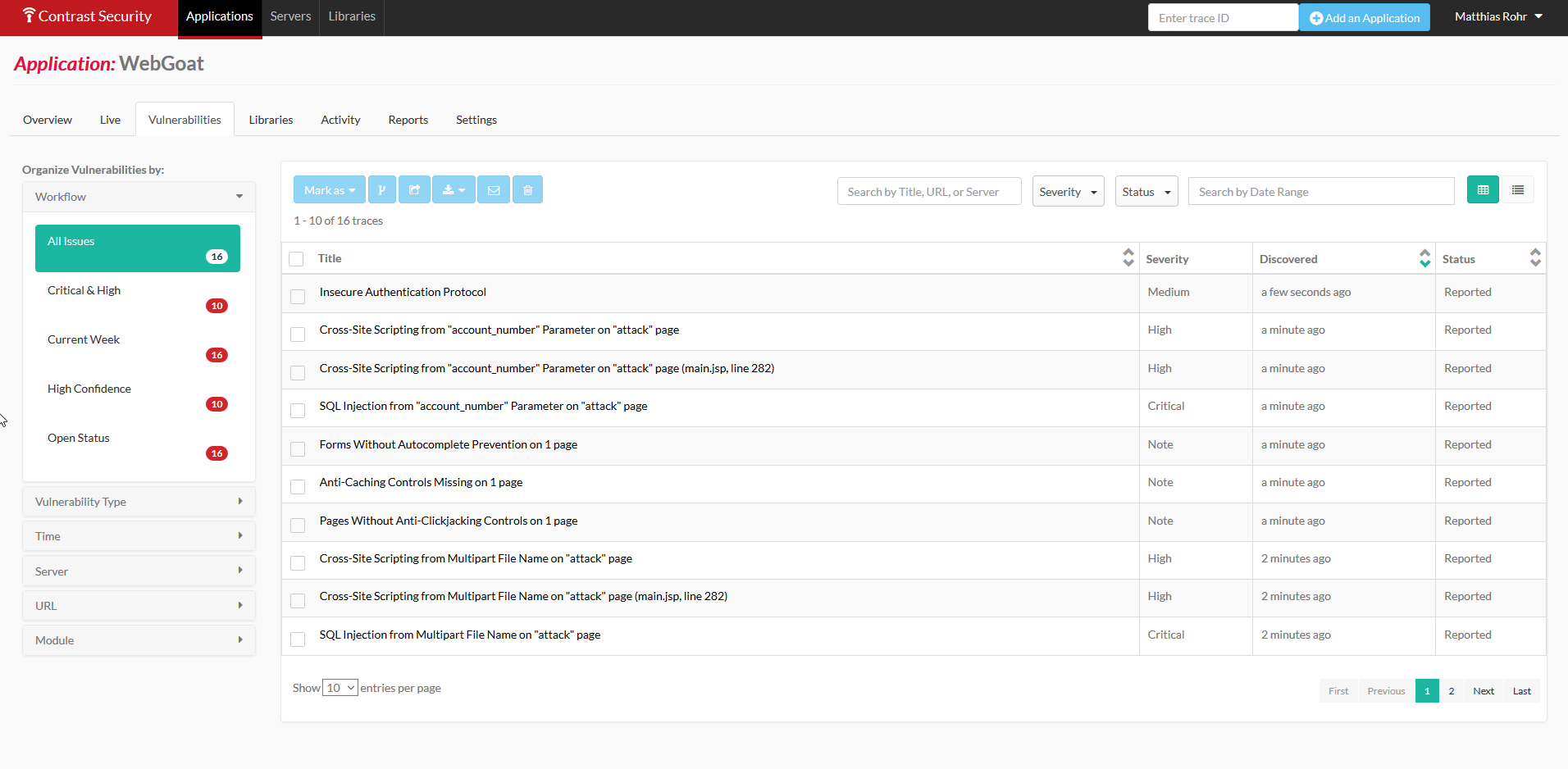Click the trash delete icon button
The image size is (1568, 769).
527,190
